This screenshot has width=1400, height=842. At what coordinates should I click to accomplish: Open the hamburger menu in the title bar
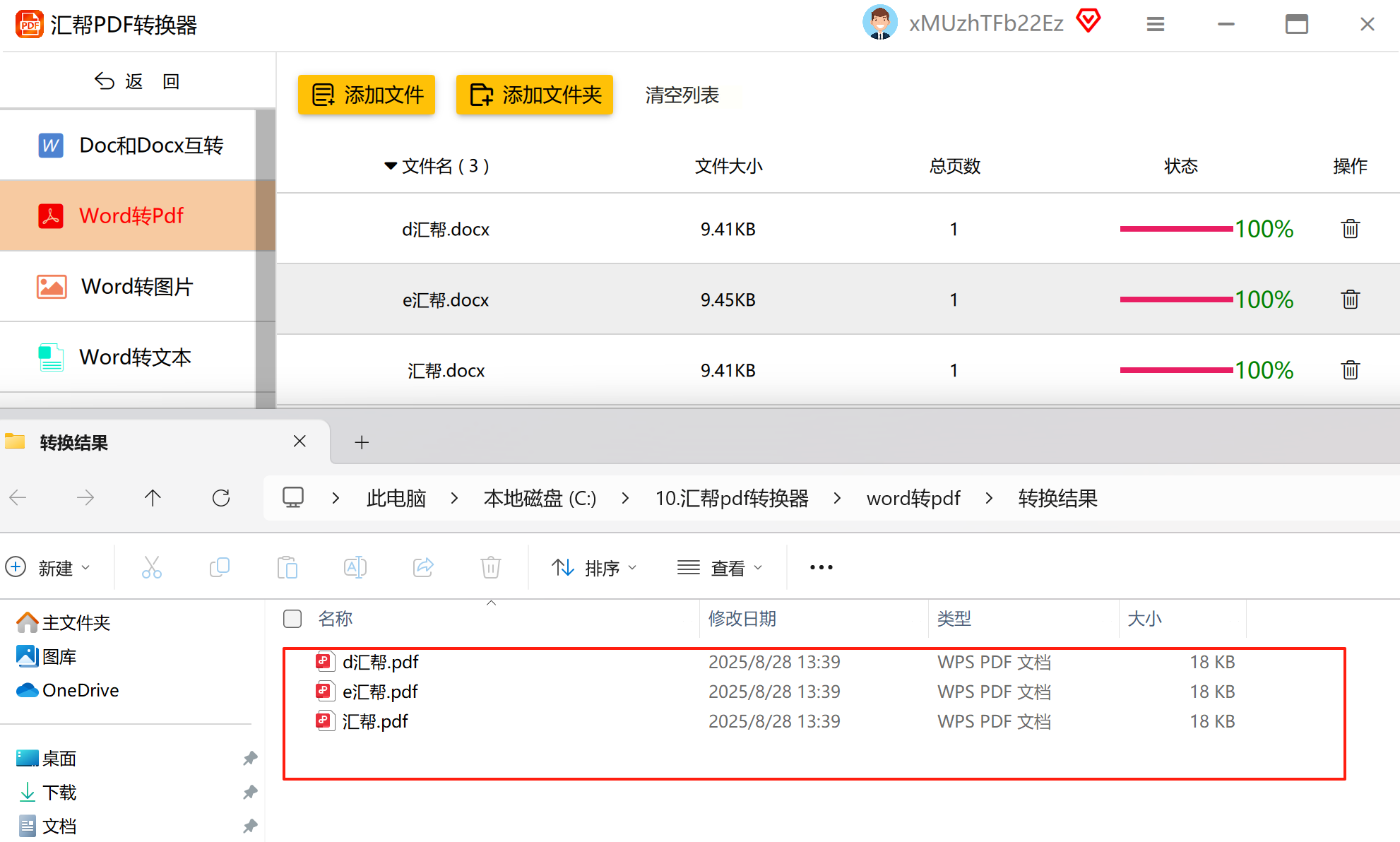(x=1155, y=25)
